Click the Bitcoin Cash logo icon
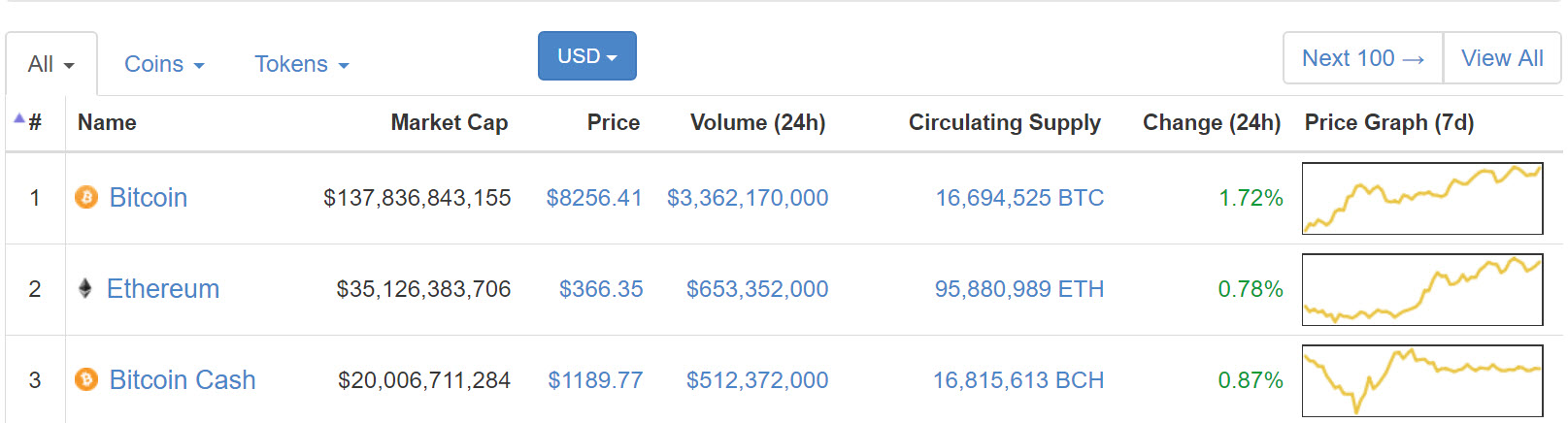 (86, 379)
